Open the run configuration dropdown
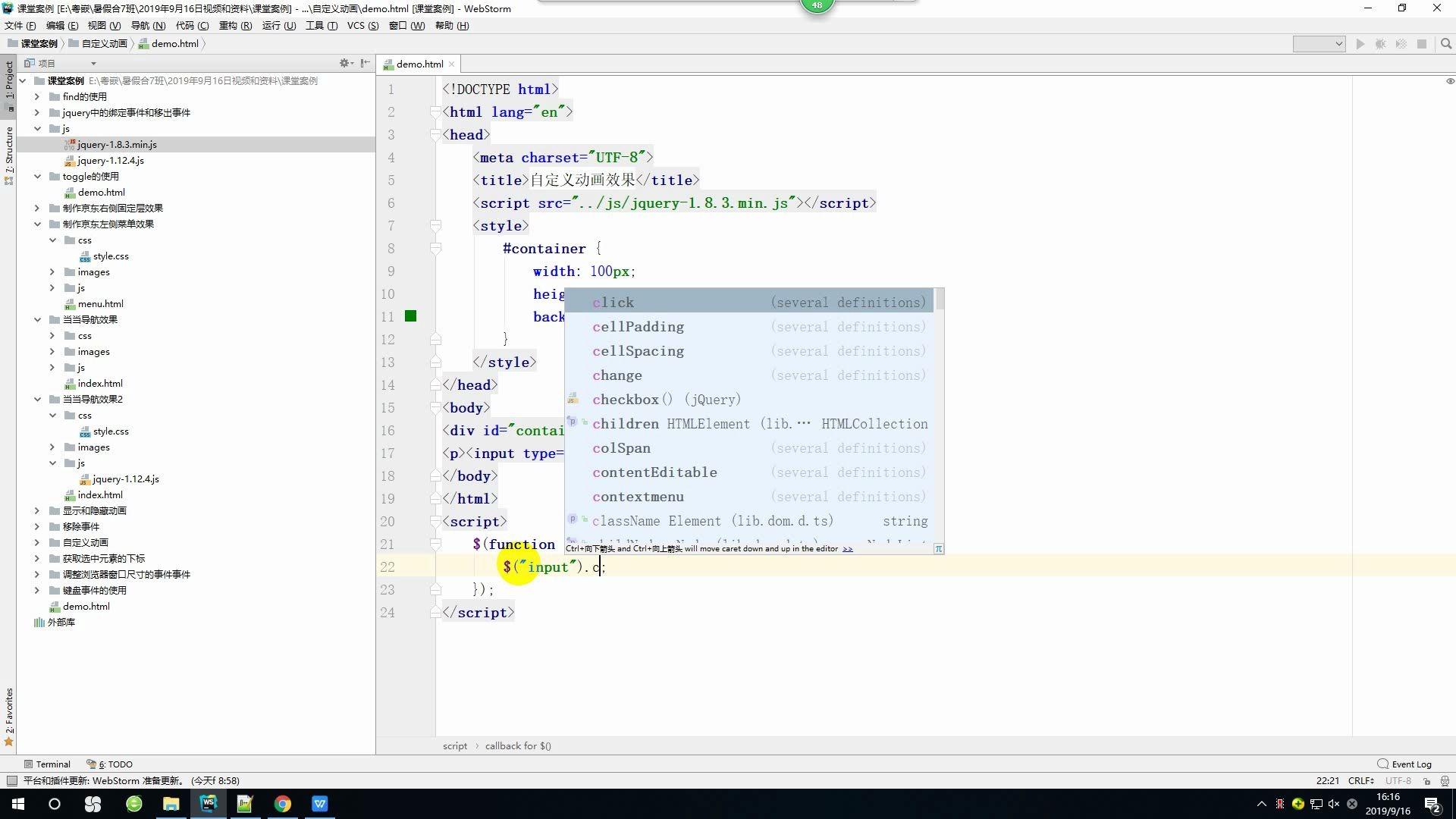This screenshot has height=819, width=1456. click(x=1319, y=44)
